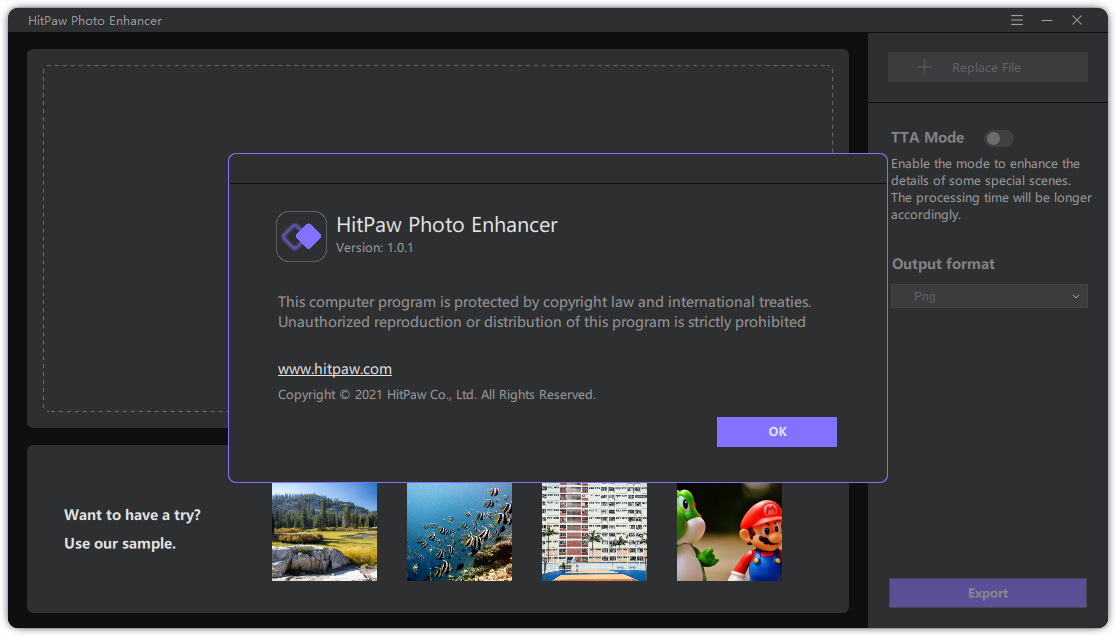The image size is (1116, 636).
Task: Open the hamburger menu in title bar
Action: coord(1017,20)
